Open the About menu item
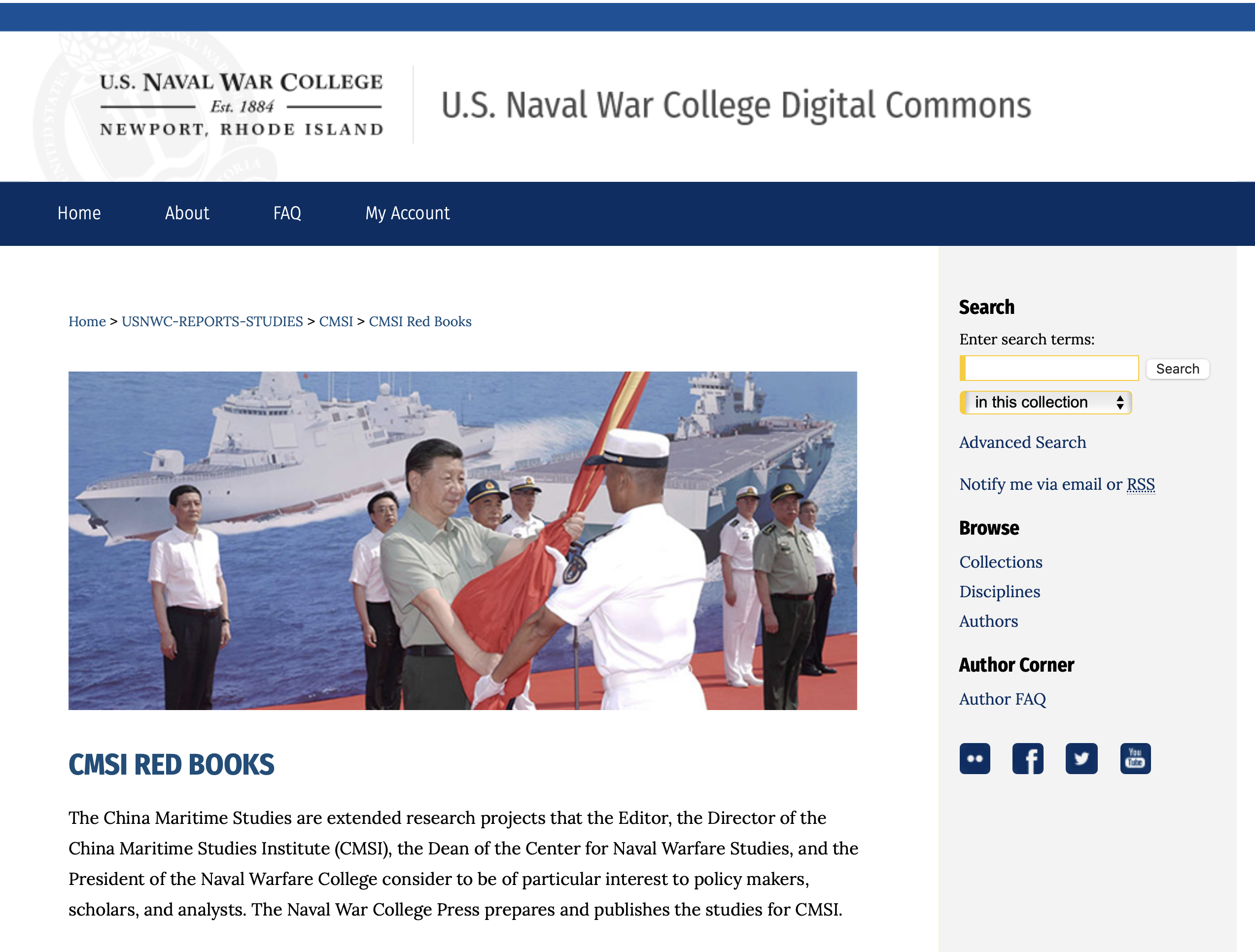Screen dimensions: 1255x952 [x=187, y=213]
